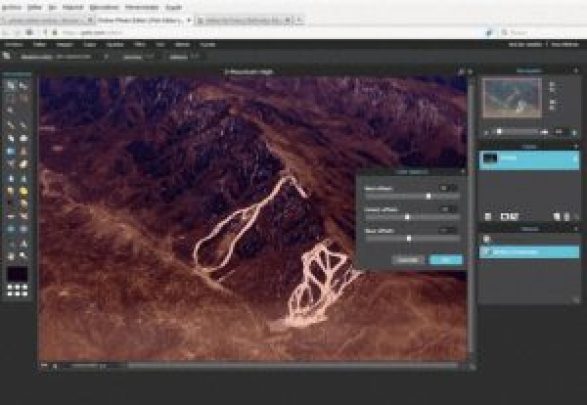The height and width of the screenshot is (405, 587).
Task: Select the Red Eye Reduction tool
Action: click(10, 216)
